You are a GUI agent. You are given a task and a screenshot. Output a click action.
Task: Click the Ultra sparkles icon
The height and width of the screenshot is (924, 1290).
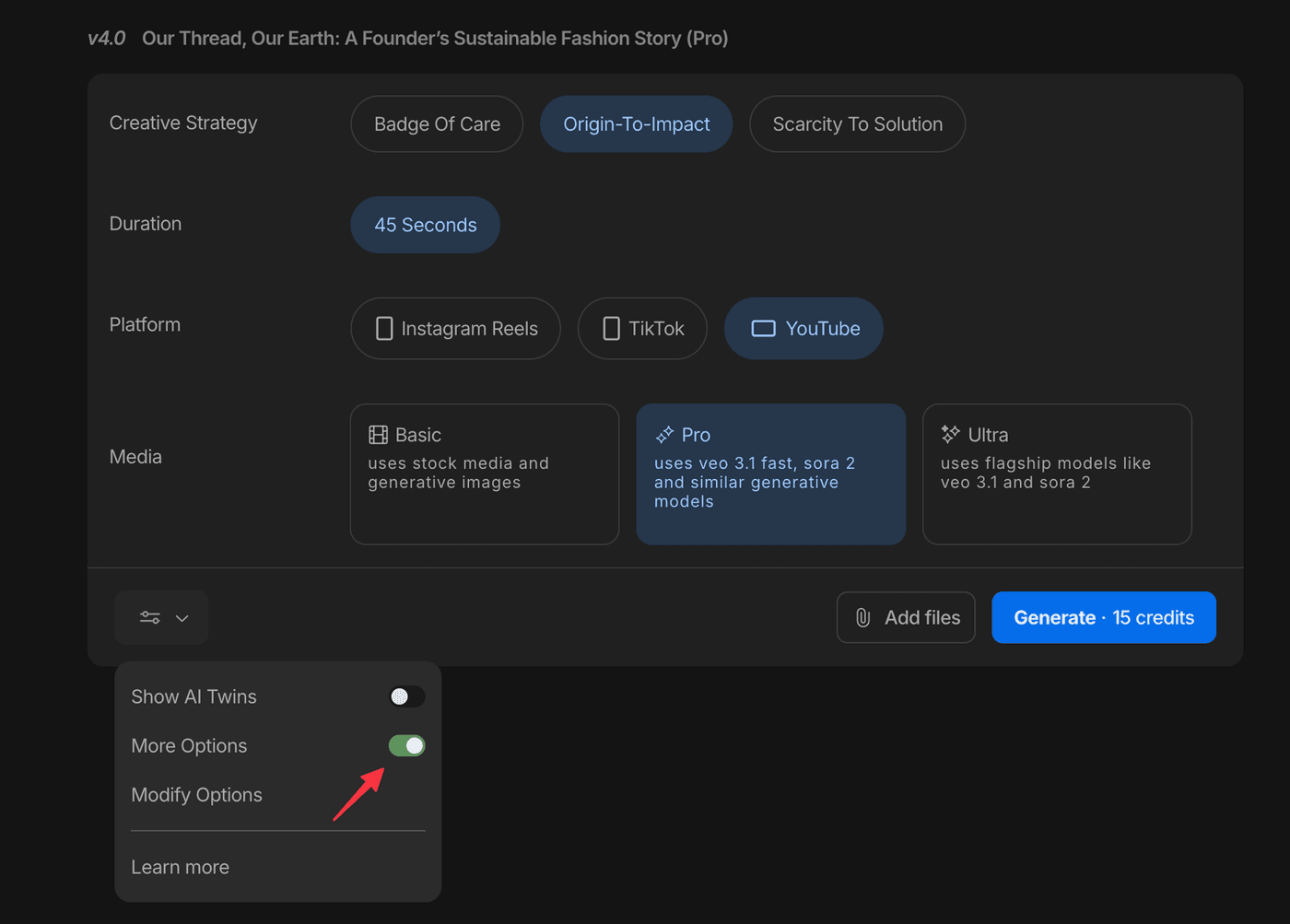click(x=950, y=434)
